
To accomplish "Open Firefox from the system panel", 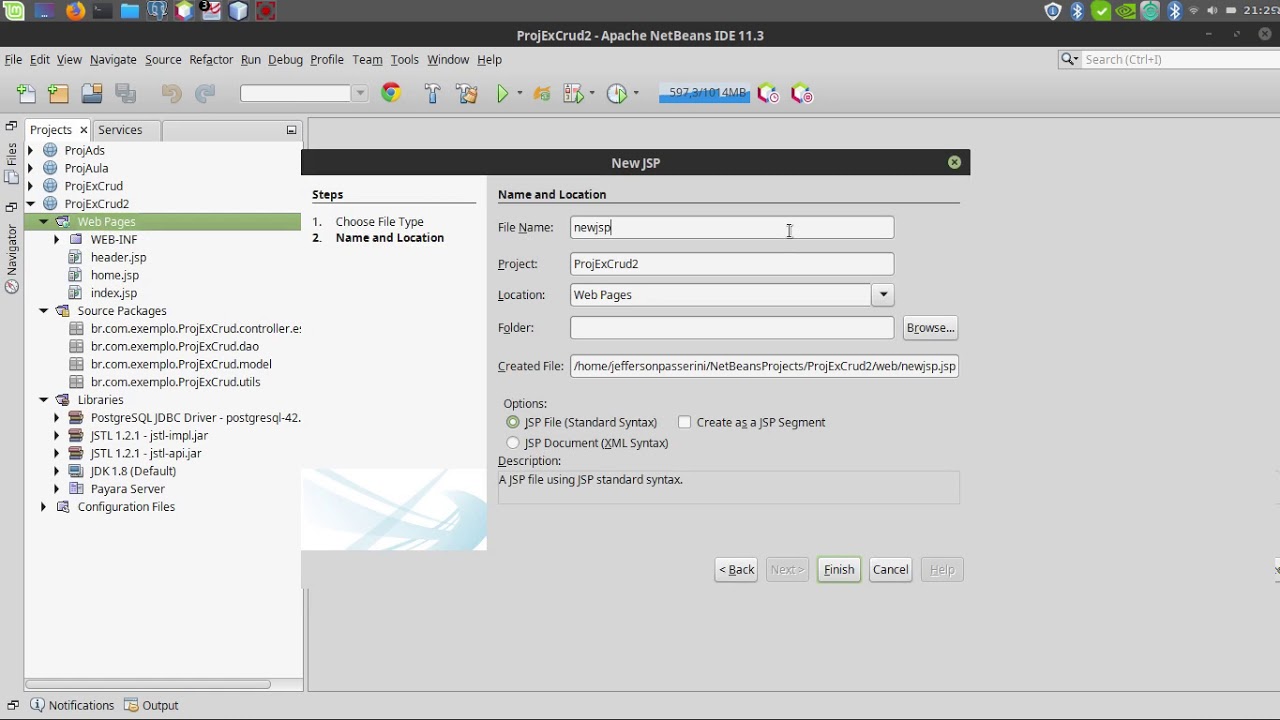I will click(75, 11).
